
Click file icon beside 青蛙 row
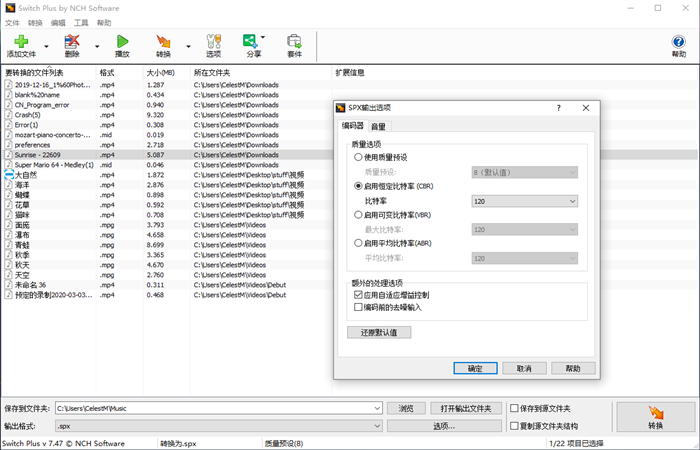pos(8,245)
